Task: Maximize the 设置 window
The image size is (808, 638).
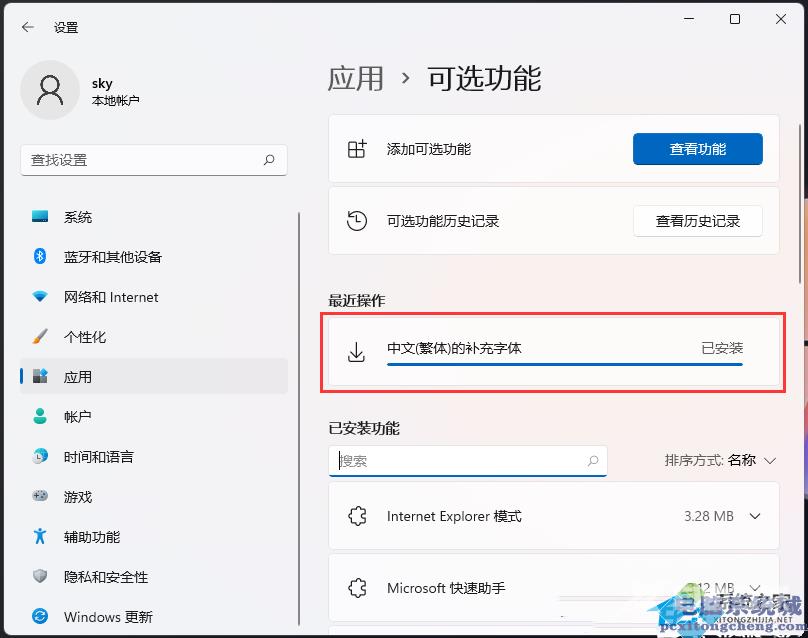Action: [x=735, y=19]
